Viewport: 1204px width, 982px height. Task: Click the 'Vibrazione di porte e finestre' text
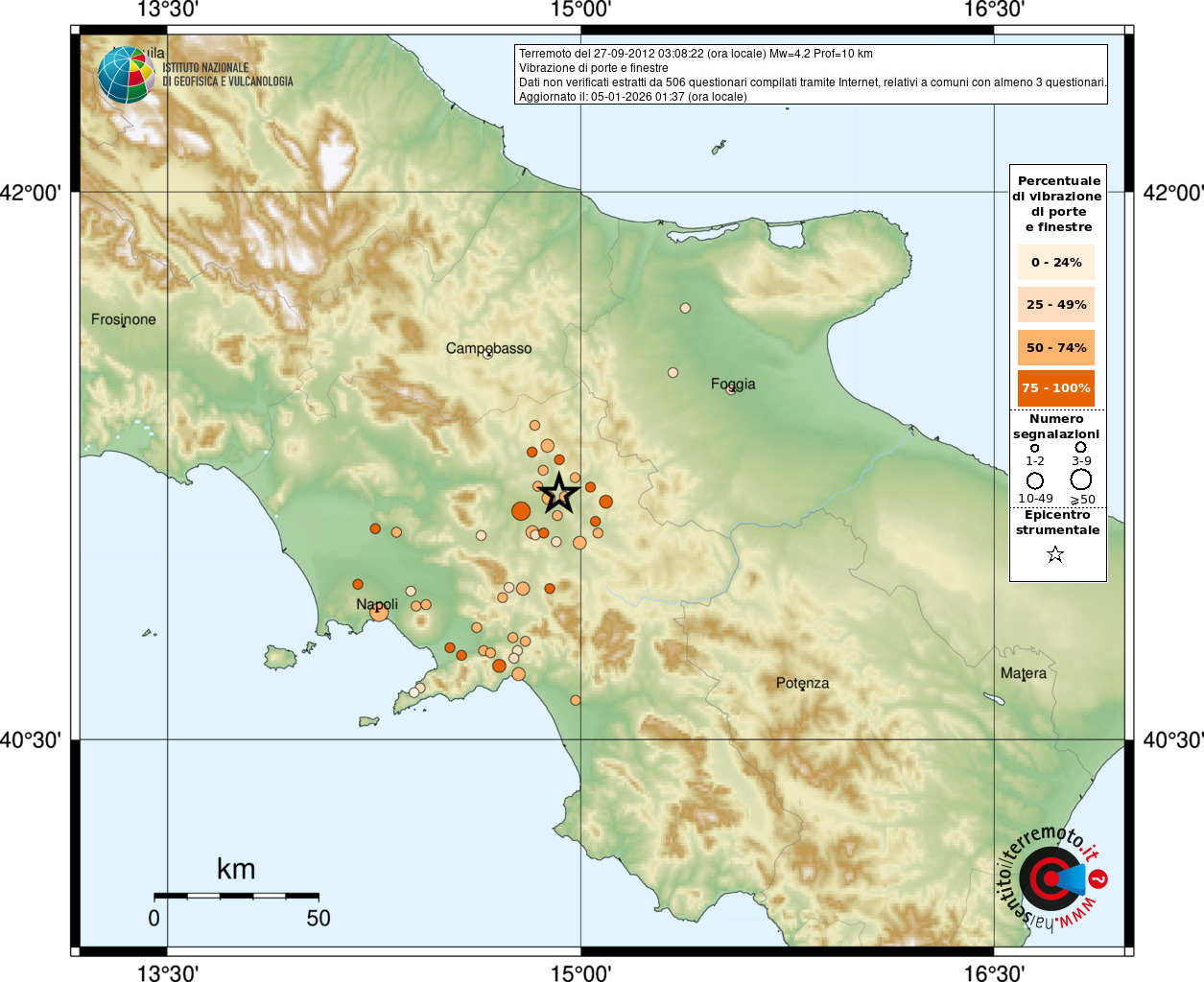pos(594,68)
